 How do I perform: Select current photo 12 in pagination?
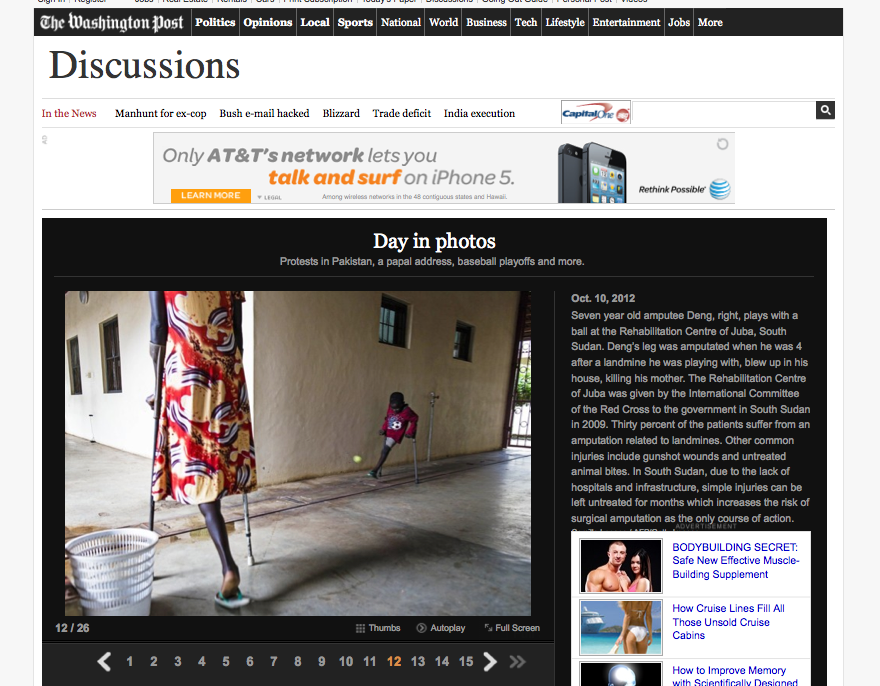[394, 662]
